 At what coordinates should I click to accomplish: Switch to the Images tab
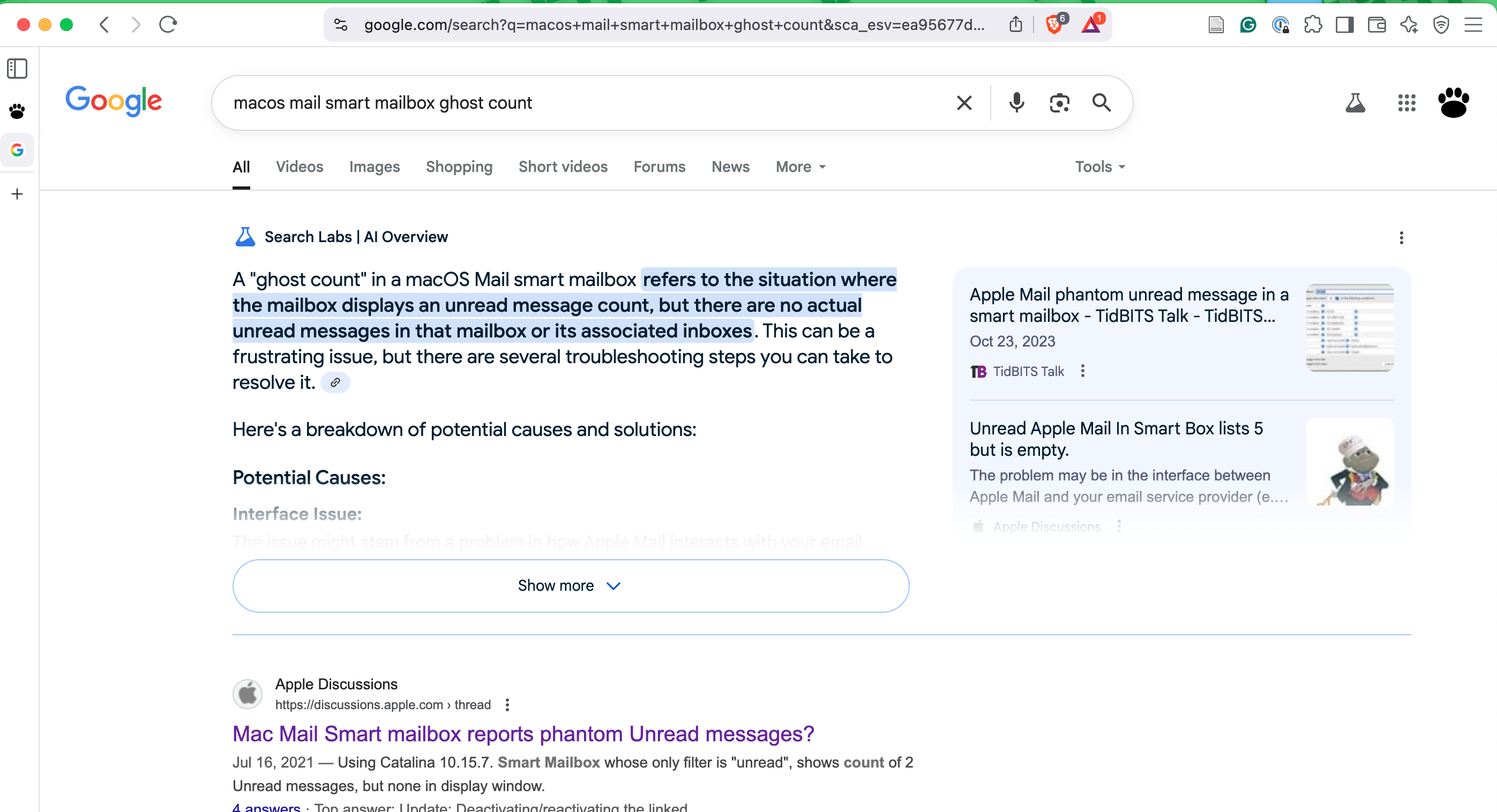(x=374, y=167)
